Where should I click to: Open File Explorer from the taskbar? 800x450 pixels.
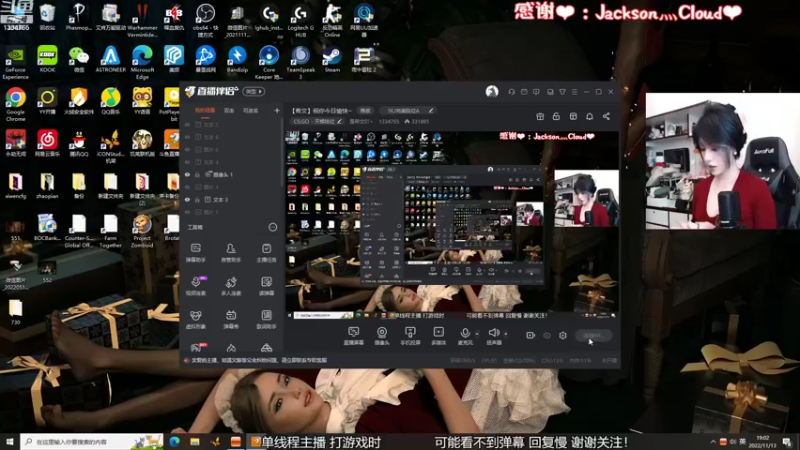pyautogui.click(x=195, y=441)
